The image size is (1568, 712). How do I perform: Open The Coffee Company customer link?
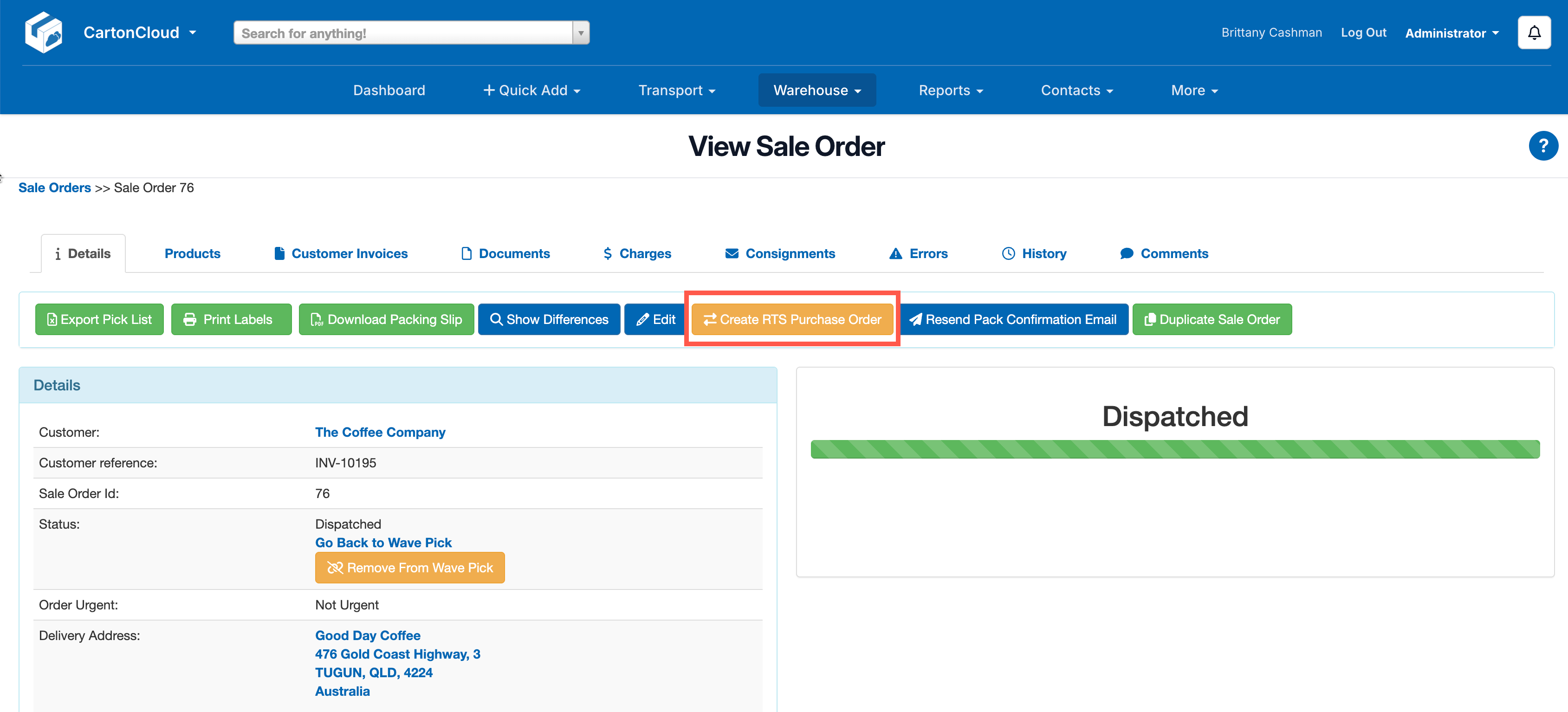pos(380,432)
